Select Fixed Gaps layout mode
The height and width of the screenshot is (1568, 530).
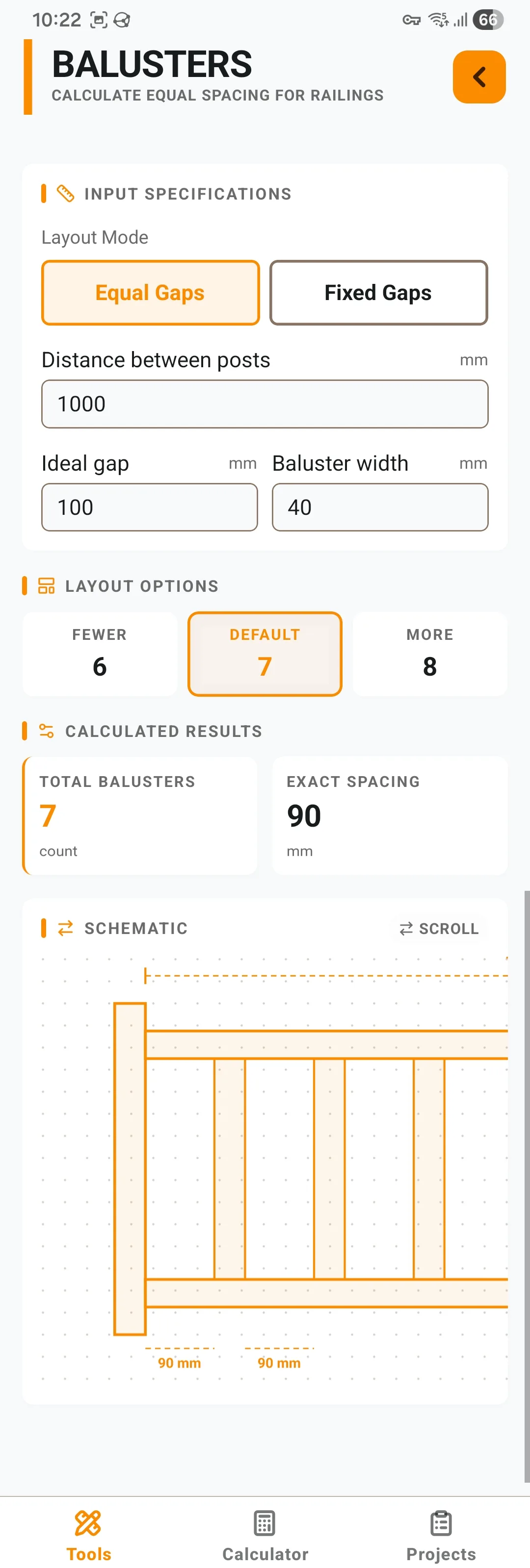(378, 293)
